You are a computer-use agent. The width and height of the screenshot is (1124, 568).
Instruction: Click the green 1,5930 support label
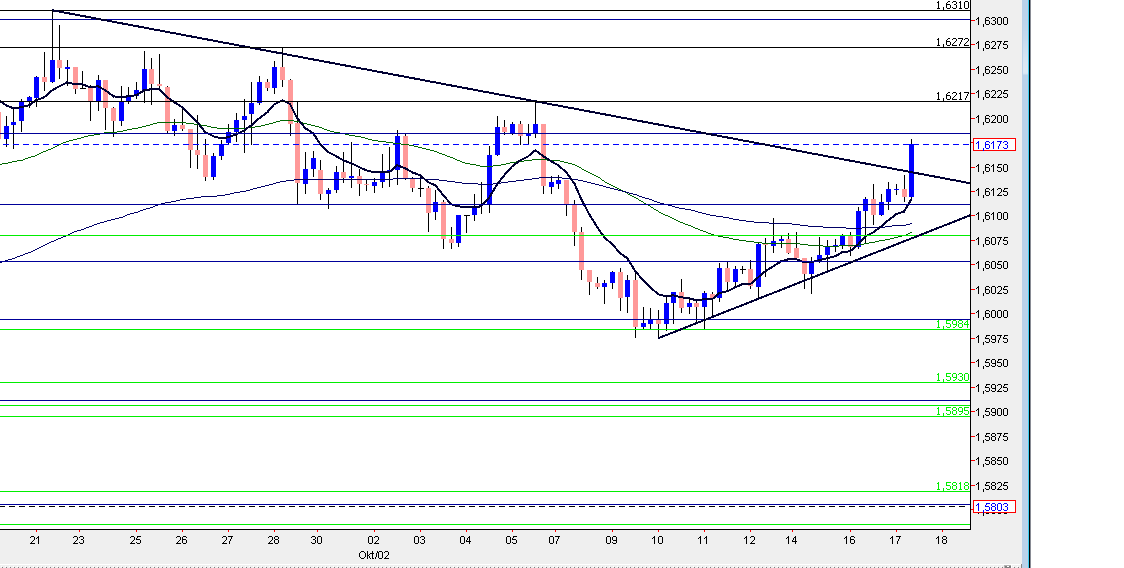coord(953,377)
